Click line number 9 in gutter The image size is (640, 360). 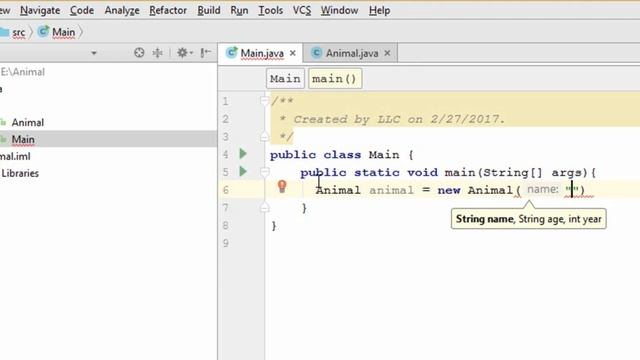tap(226, 243)
